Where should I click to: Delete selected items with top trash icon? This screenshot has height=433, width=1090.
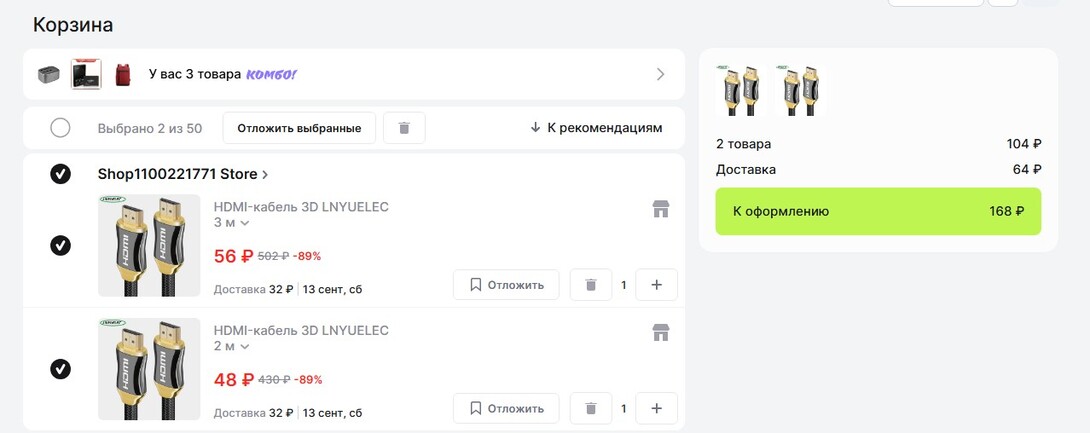point(404,128)
